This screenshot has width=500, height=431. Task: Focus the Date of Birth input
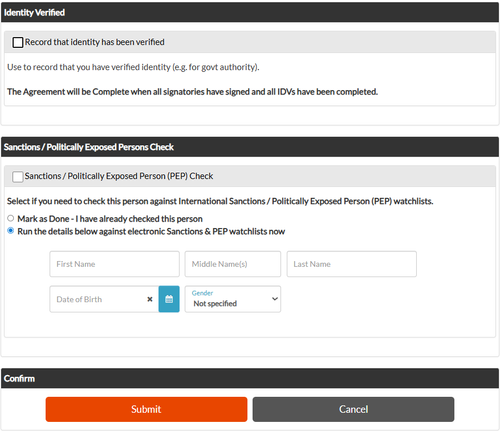[104, 299]
